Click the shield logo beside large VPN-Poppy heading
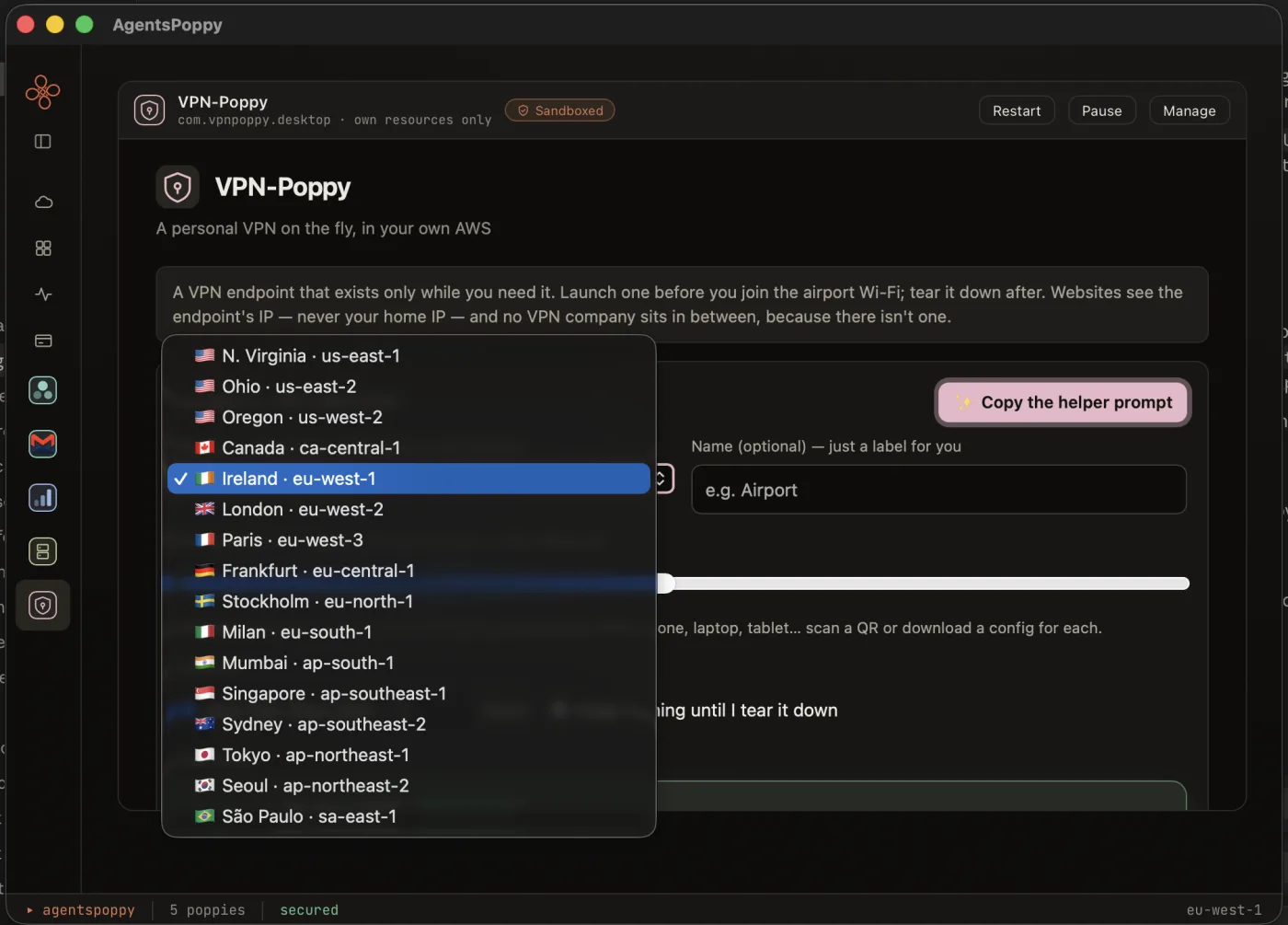This screenshot has width=1288, height=925. click(178, 188)
